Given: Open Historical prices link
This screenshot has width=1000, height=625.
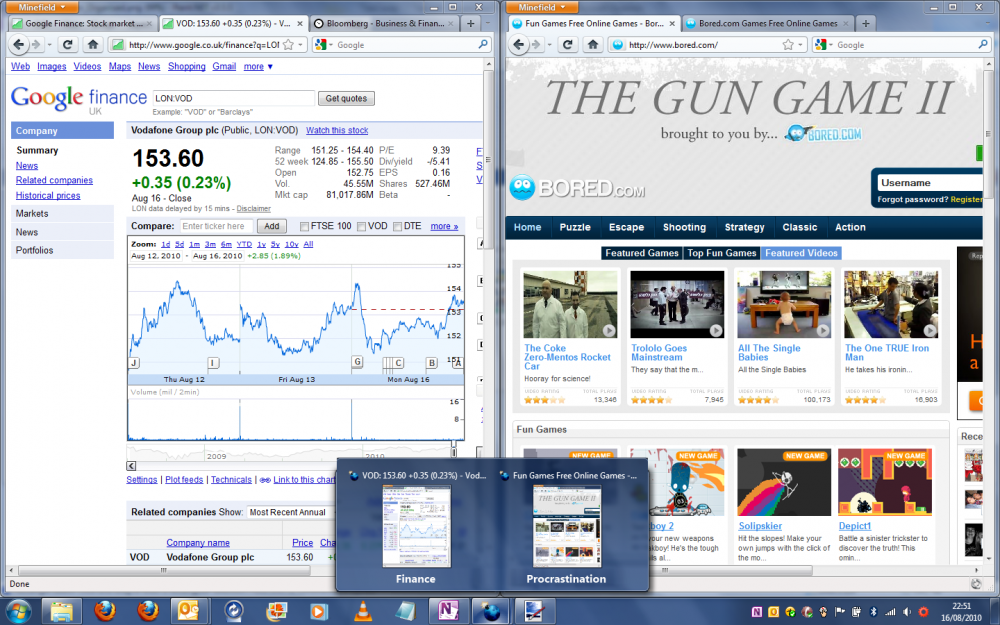Looking at the screenshot, I should (48, 196).
